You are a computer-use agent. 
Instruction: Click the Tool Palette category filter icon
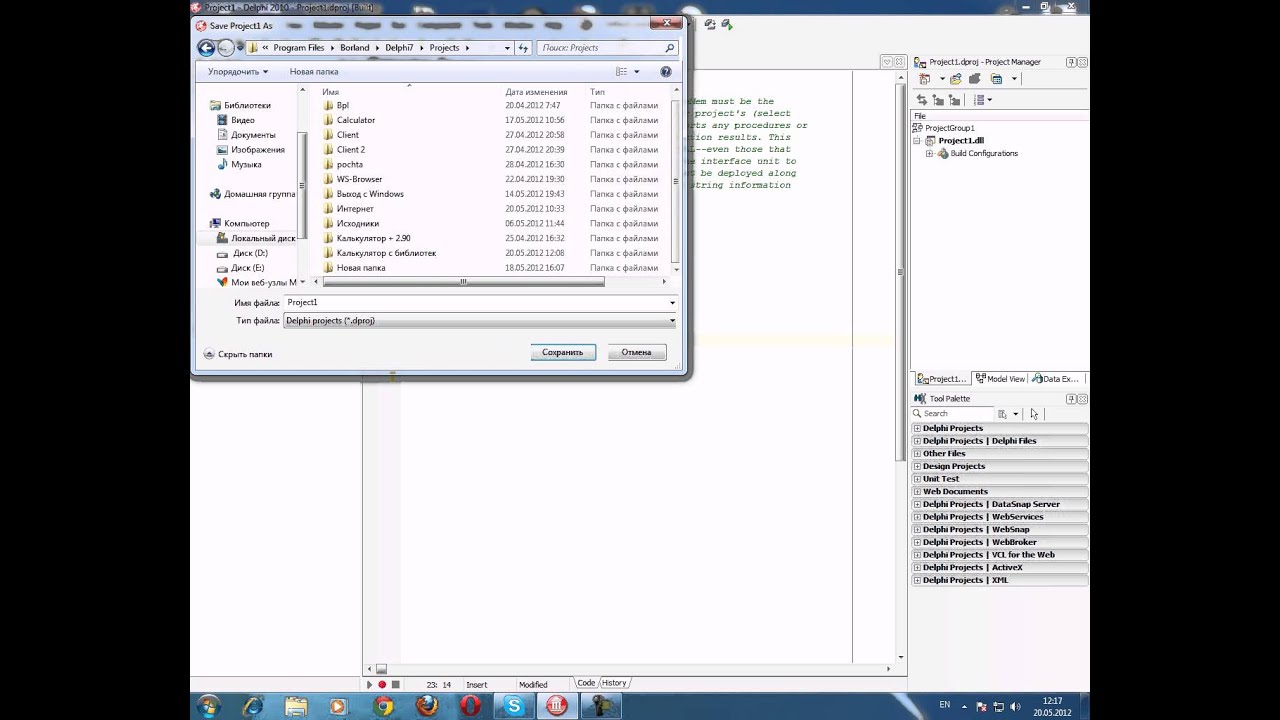point(1003,413)
